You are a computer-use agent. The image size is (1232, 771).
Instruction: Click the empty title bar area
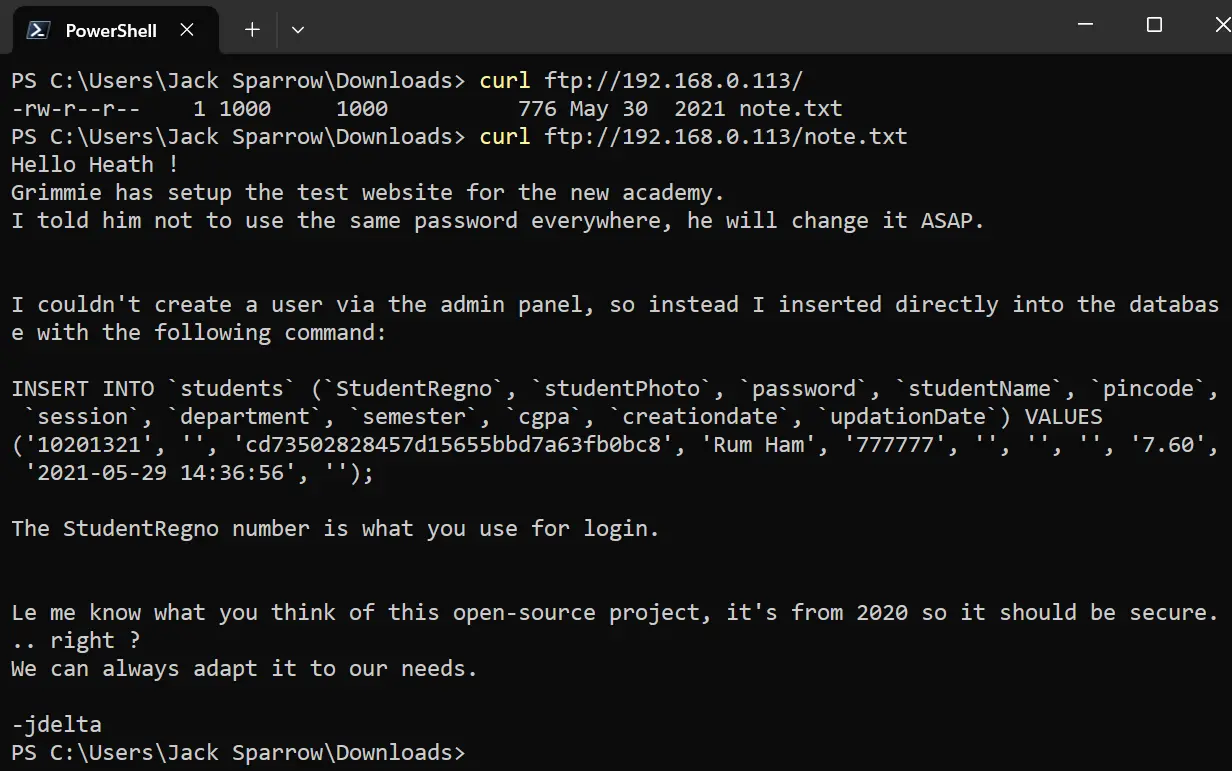[x=680, y=25]
